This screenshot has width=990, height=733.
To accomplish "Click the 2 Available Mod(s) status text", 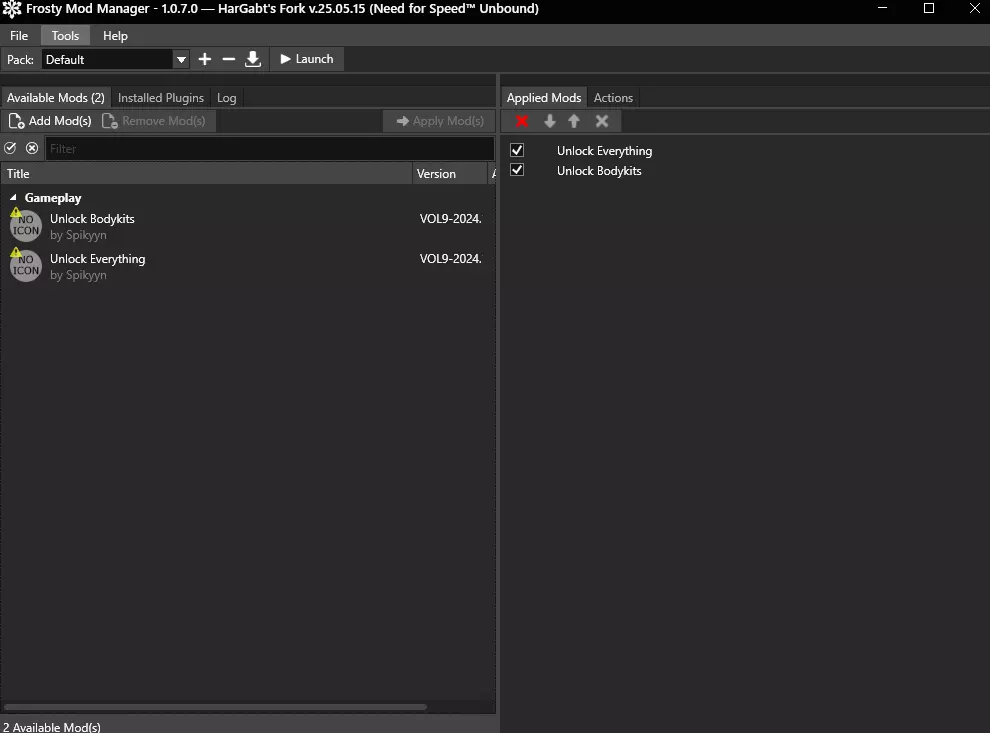I will click(52, 727).
